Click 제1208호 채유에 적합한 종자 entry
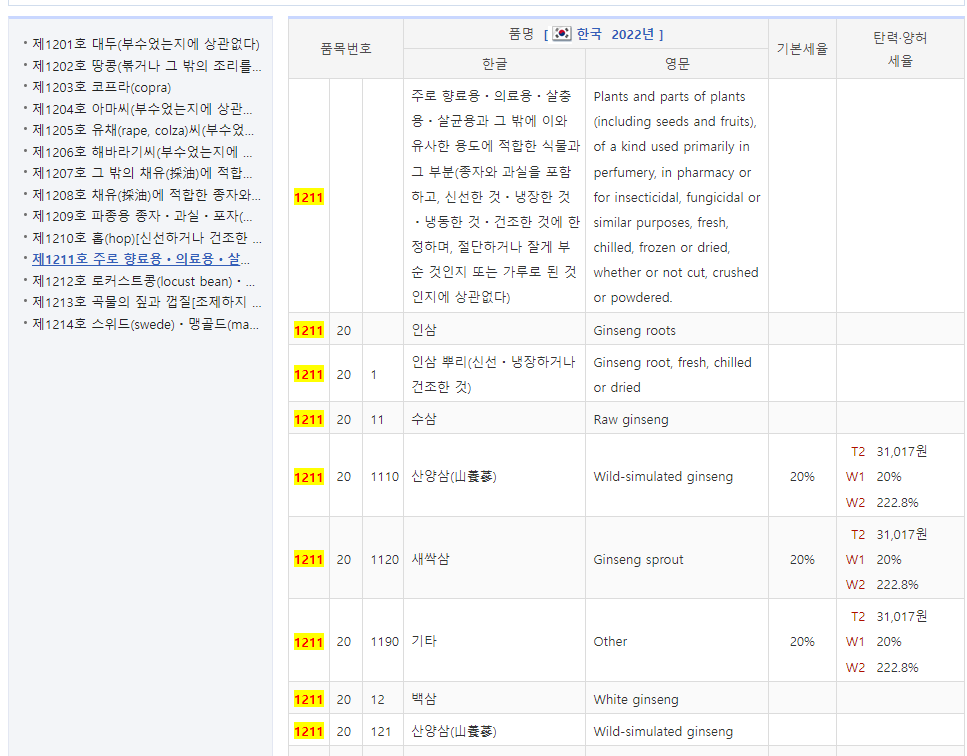This screenshot has width=967, height=756. 146,195
